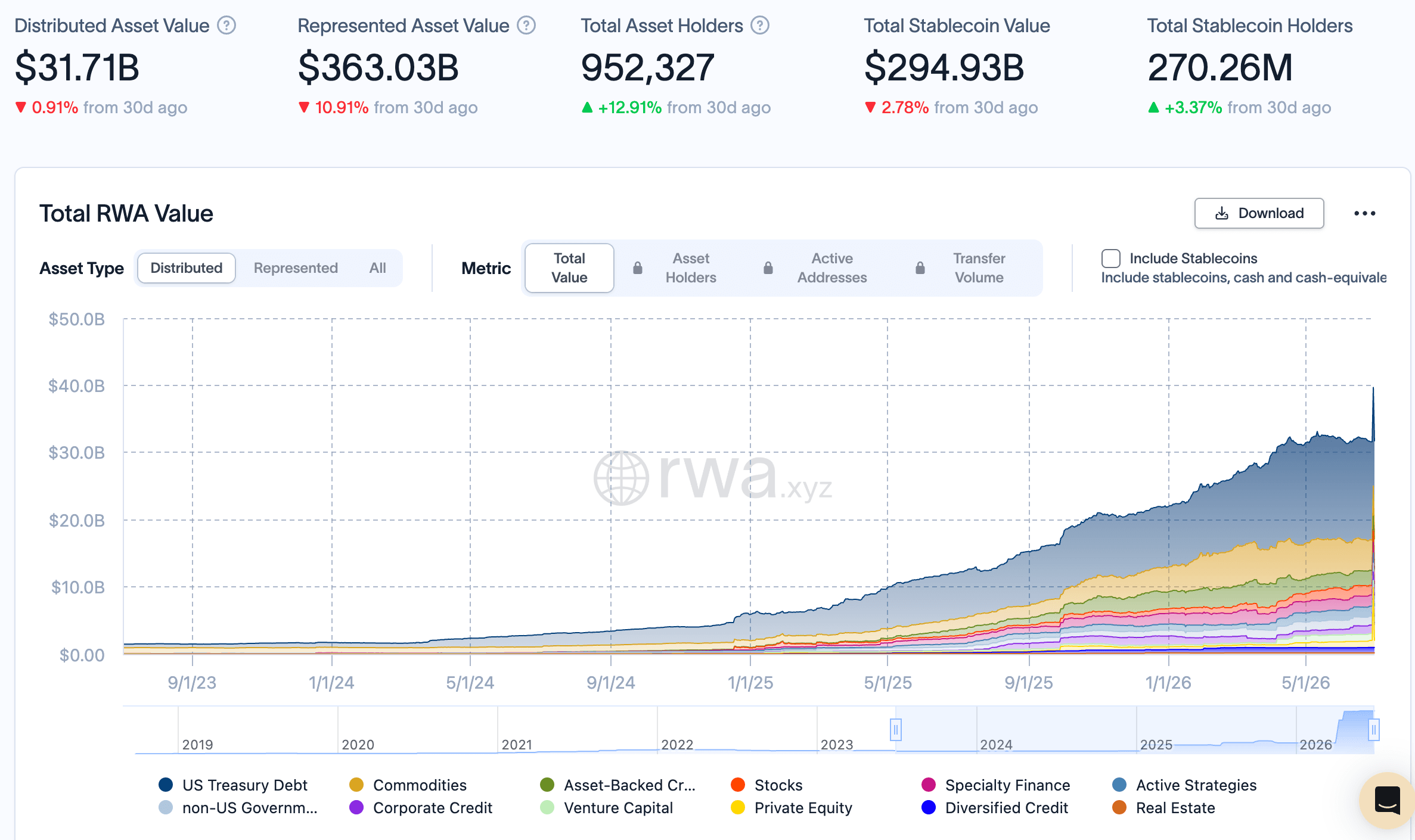The width and height of the screenshot is (1415, 840).
Task: Hide the Stocks series via legend
Action: click(x=767, y=785)
